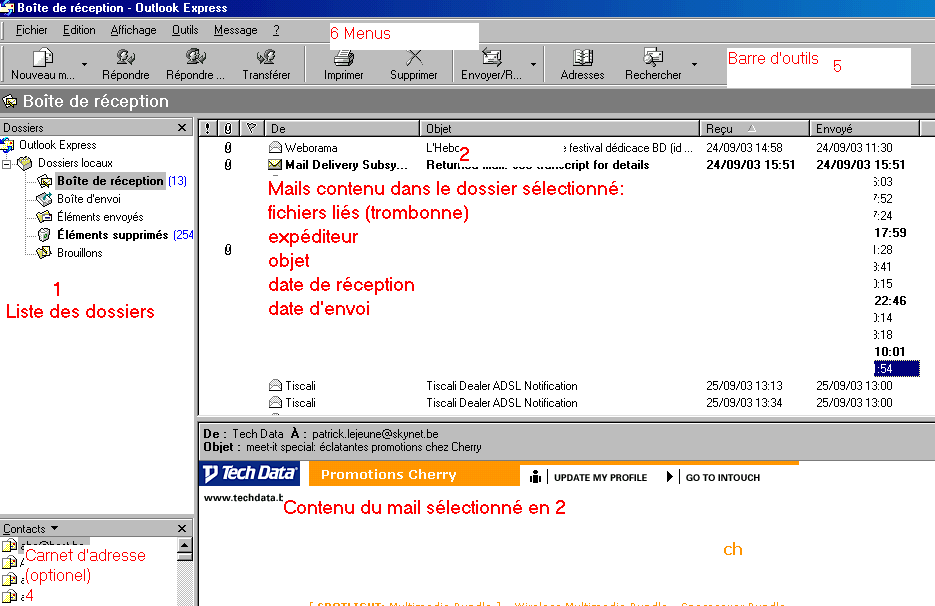
Task: Sort messages by Objet column
Action: (559, 128)
